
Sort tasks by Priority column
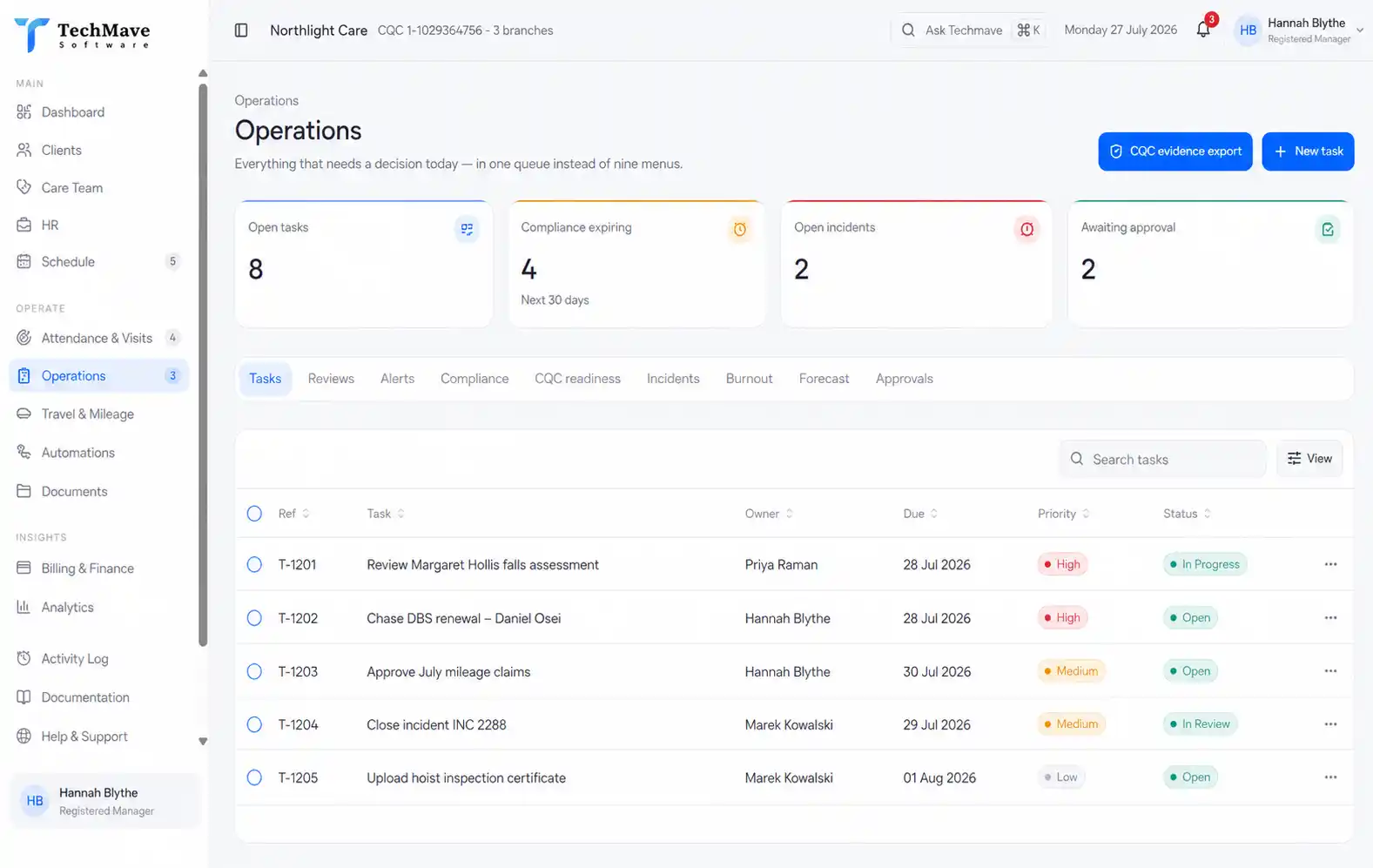point(1063,514)
